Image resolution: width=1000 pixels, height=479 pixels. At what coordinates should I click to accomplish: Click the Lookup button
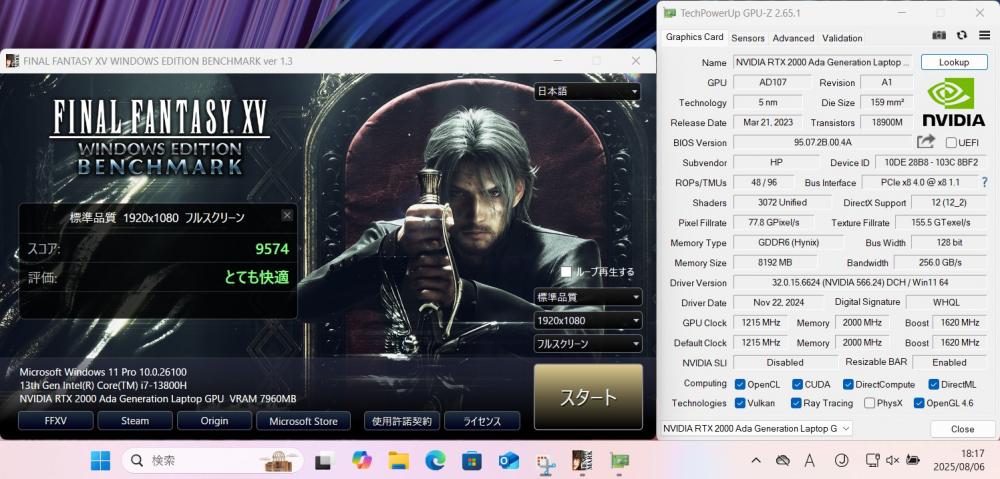pos(954,62)
